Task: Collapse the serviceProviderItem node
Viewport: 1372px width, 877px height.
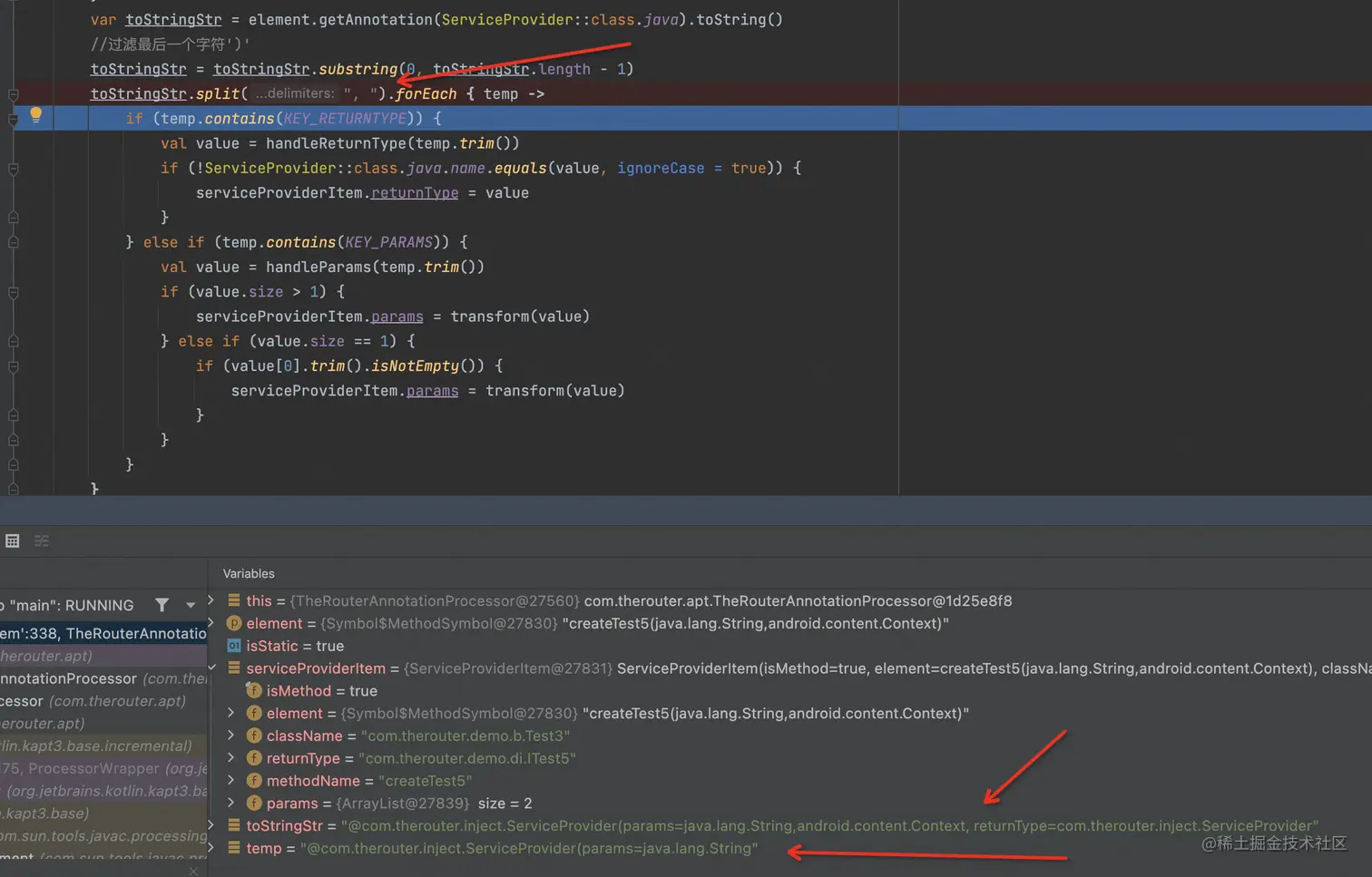Action: 211,667
